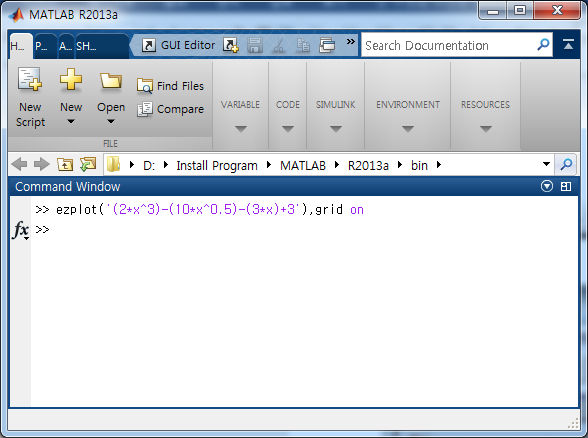The image size is (588, 438).
Task: Click Compare files button
Action: (x=171, y=109)
